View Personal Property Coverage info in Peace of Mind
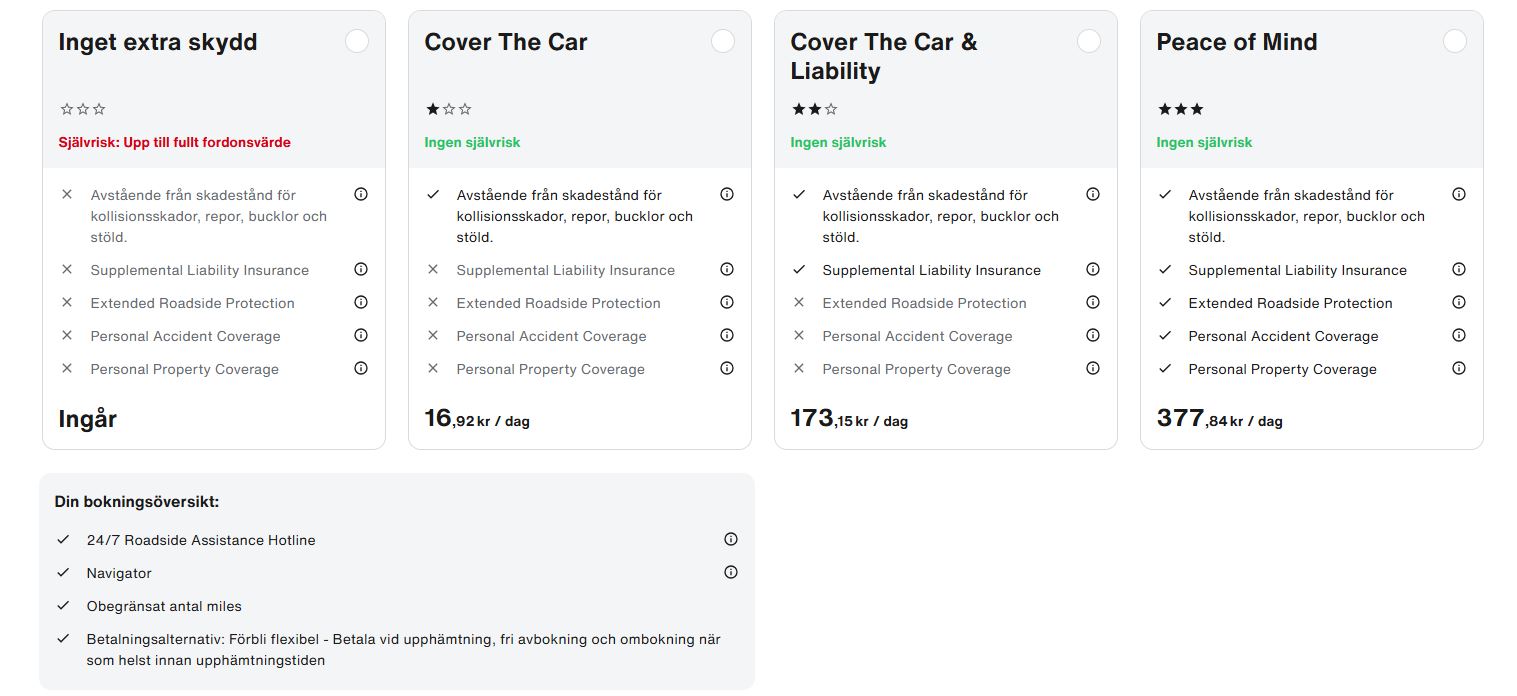The image size is (1517, 696). 1459,368
